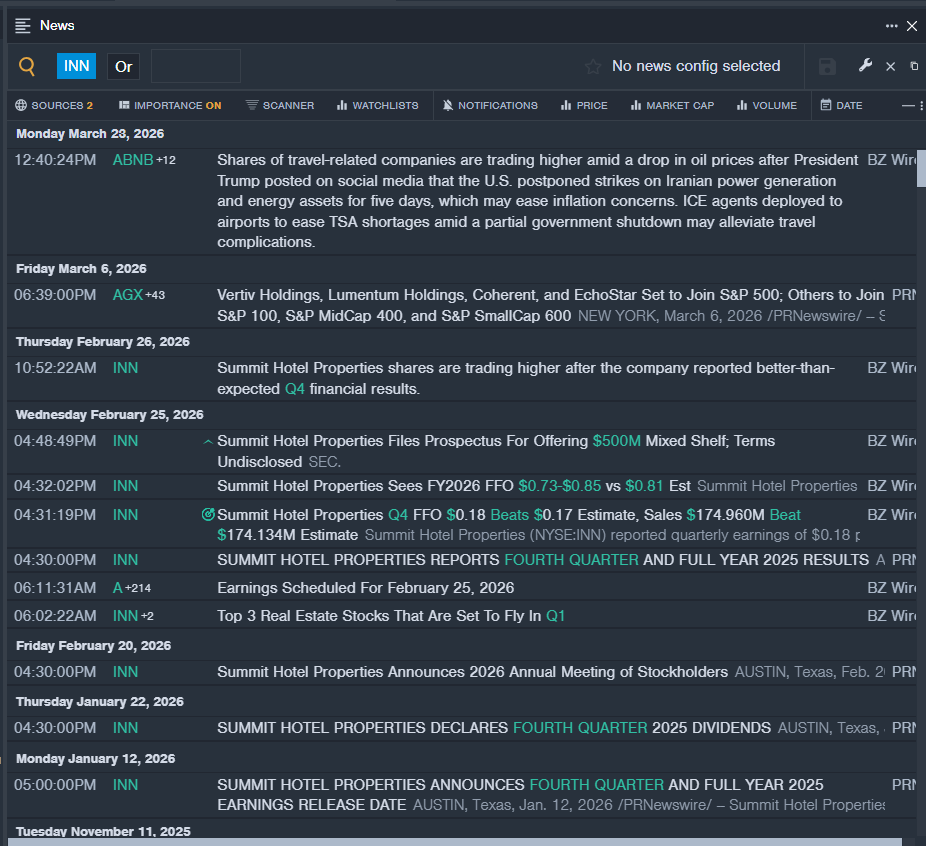
Task: Open the Scanner filter menu
Action: click(280, 105)
